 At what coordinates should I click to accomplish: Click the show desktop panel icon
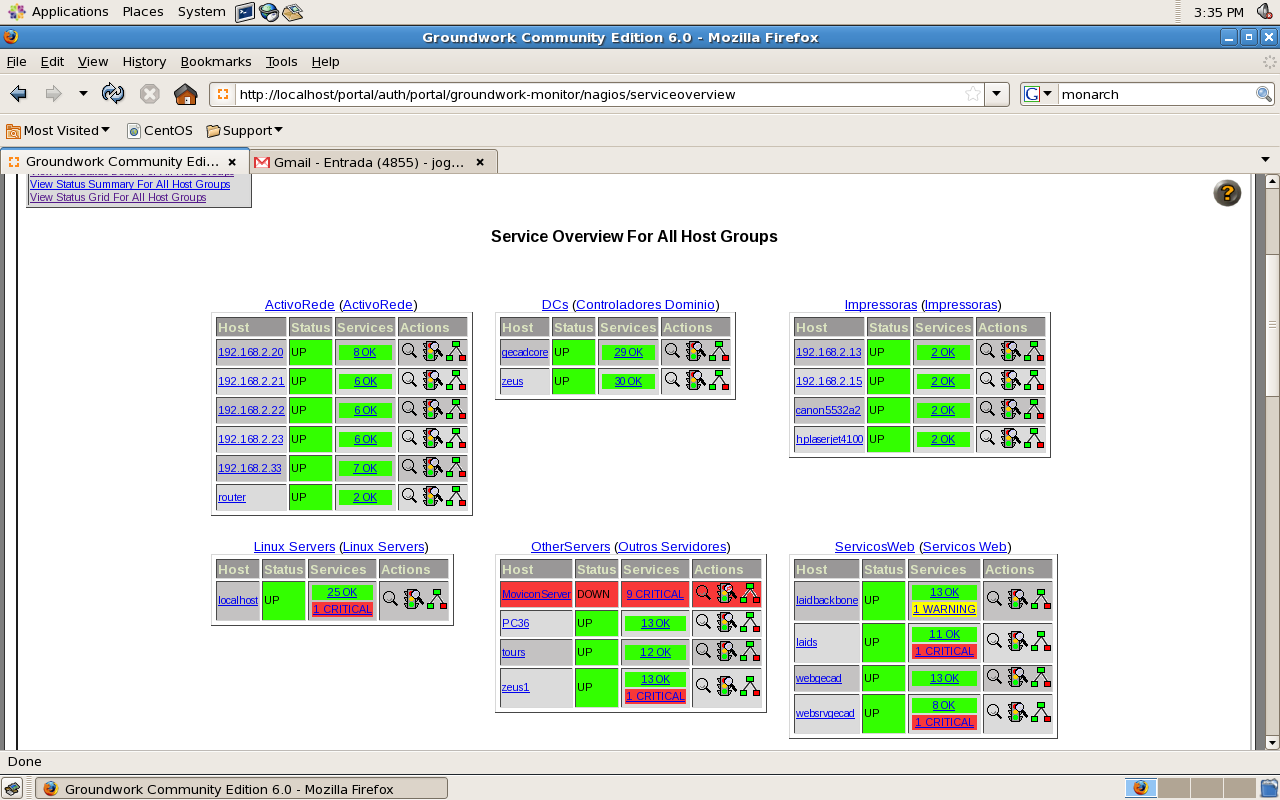click(x=12, y=789)
